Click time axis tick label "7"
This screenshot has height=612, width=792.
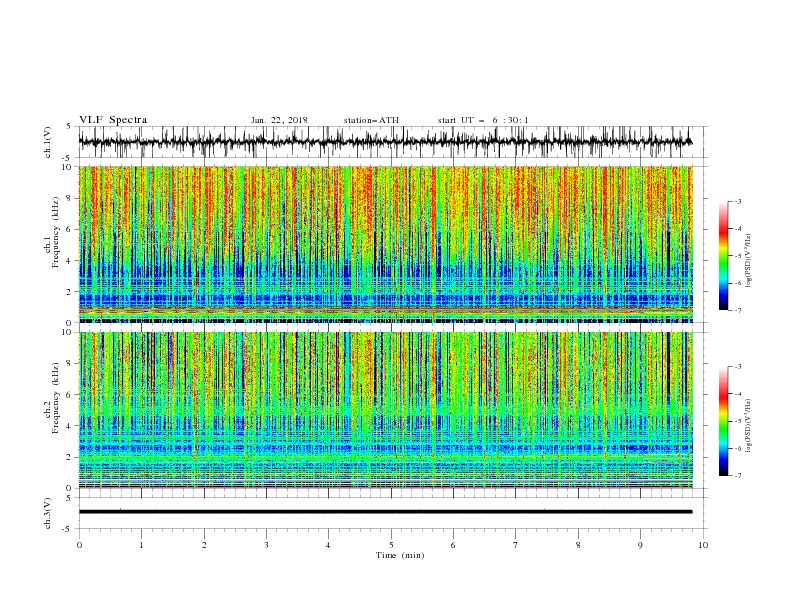pyautogui.click(x=516, y=545)
